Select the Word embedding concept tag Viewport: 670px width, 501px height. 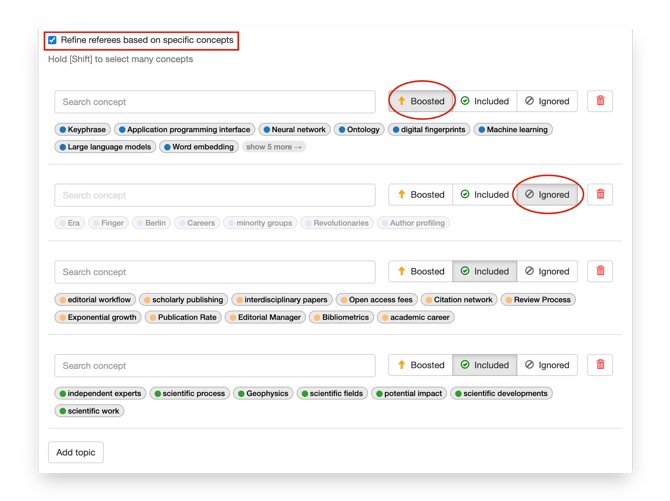pos(199,147)
